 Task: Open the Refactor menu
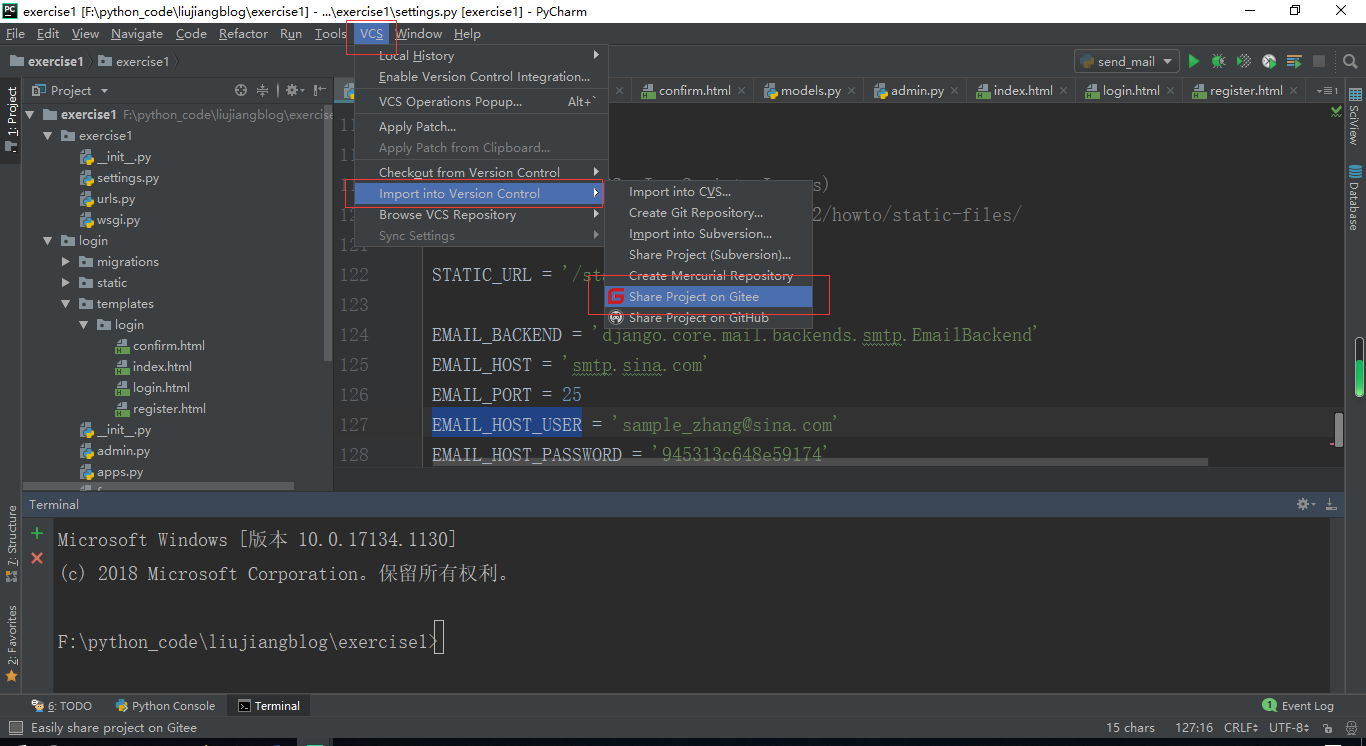243,34
